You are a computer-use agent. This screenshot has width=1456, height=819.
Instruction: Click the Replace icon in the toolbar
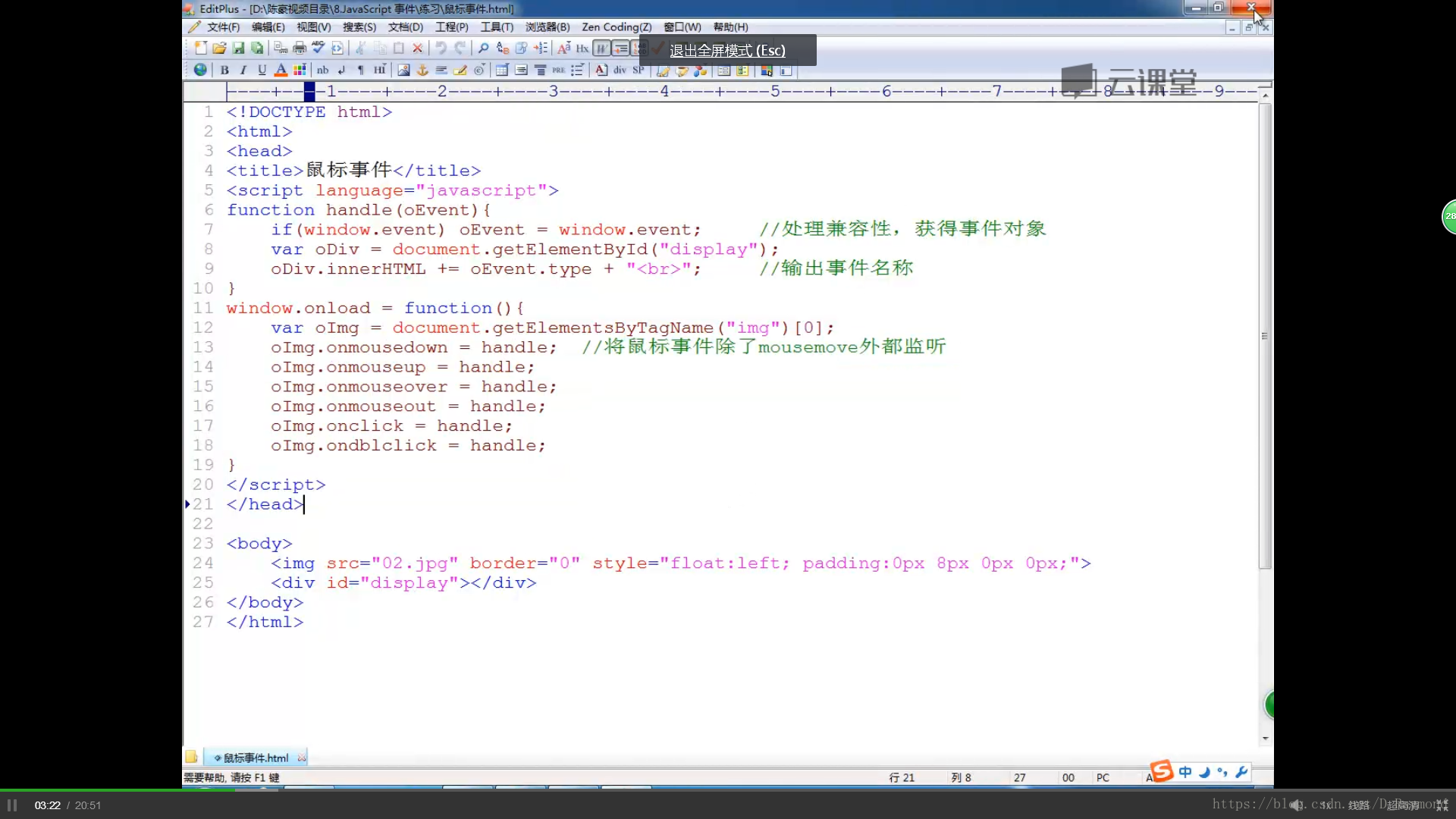502,49
